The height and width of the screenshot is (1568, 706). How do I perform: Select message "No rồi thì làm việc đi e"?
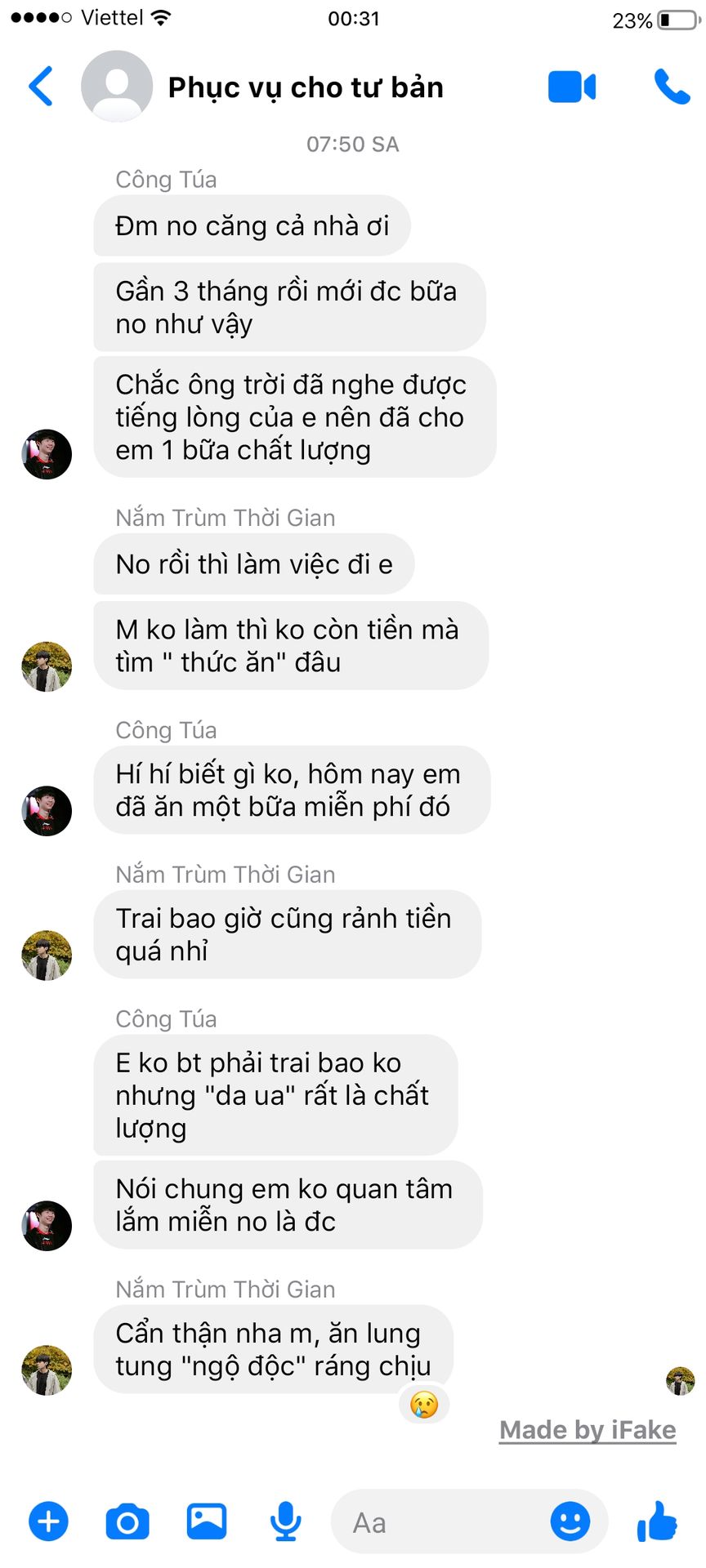coord(254,563)
